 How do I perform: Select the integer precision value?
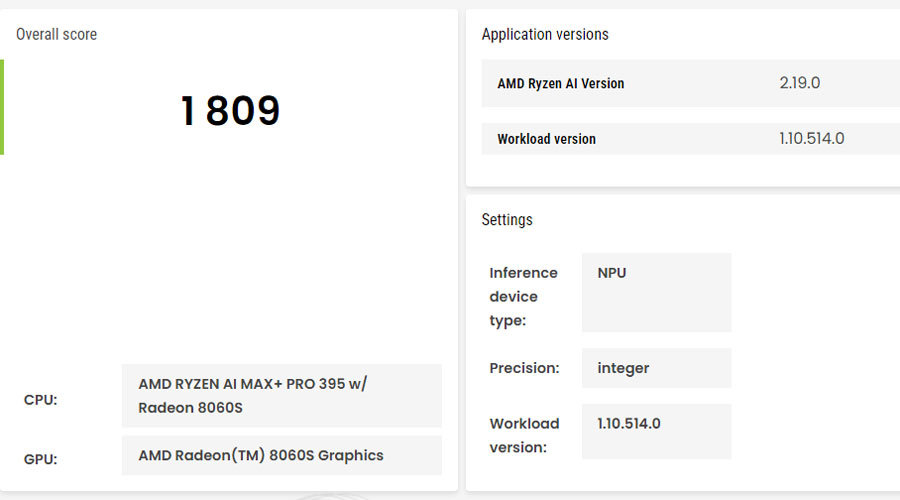pos(623,368)
